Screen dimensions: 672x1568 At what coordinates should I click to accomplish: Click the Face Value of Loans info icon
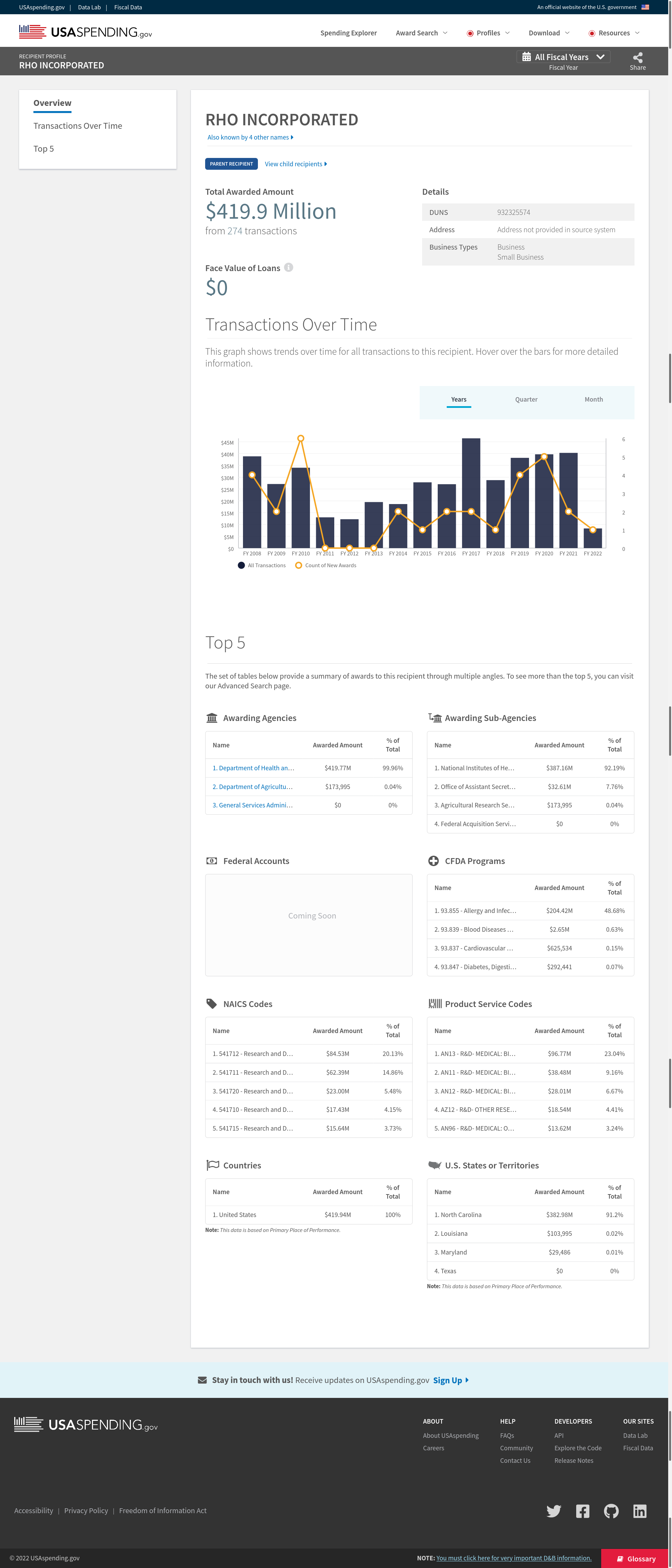click(x=288, y=267)
